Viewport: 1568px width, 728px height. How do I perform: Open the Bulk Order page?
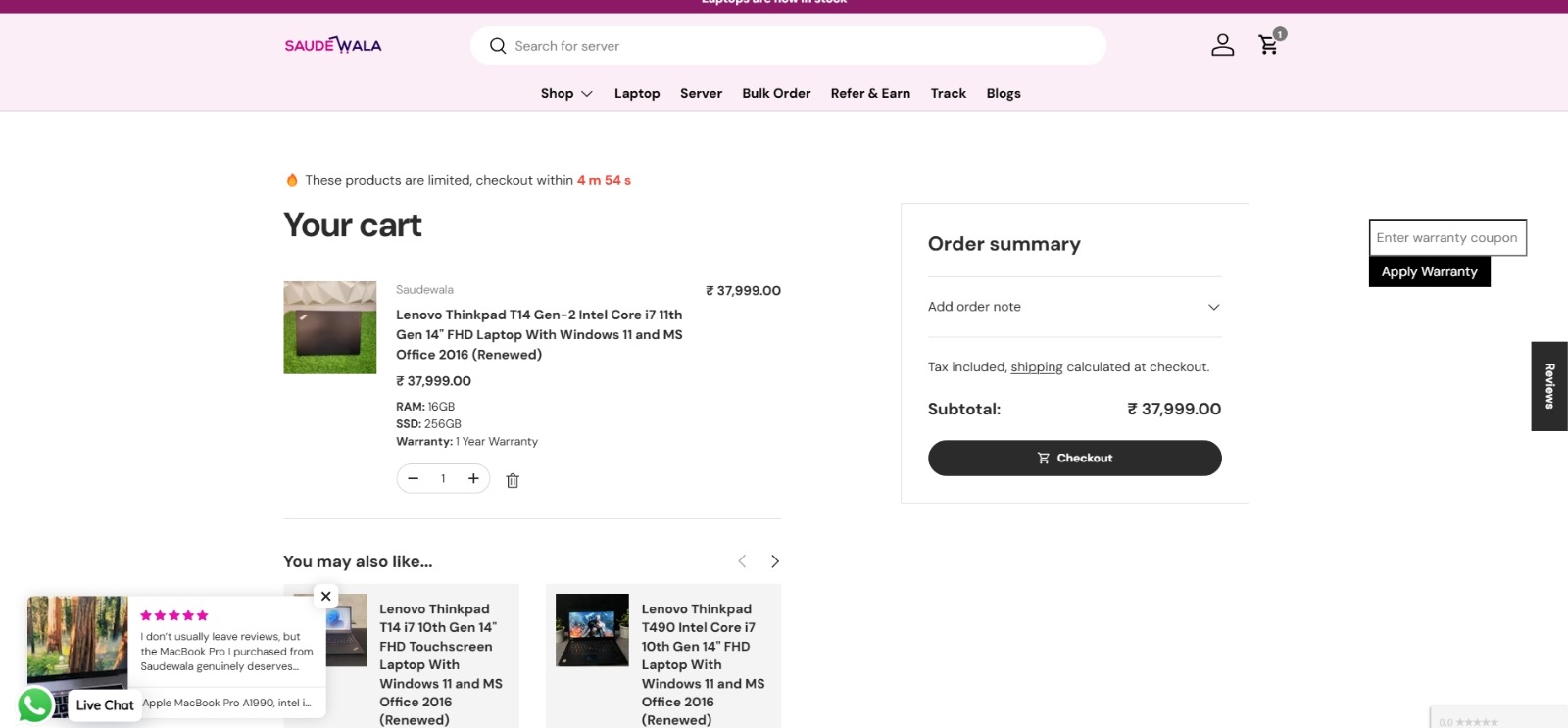click(x=776, y=93)
